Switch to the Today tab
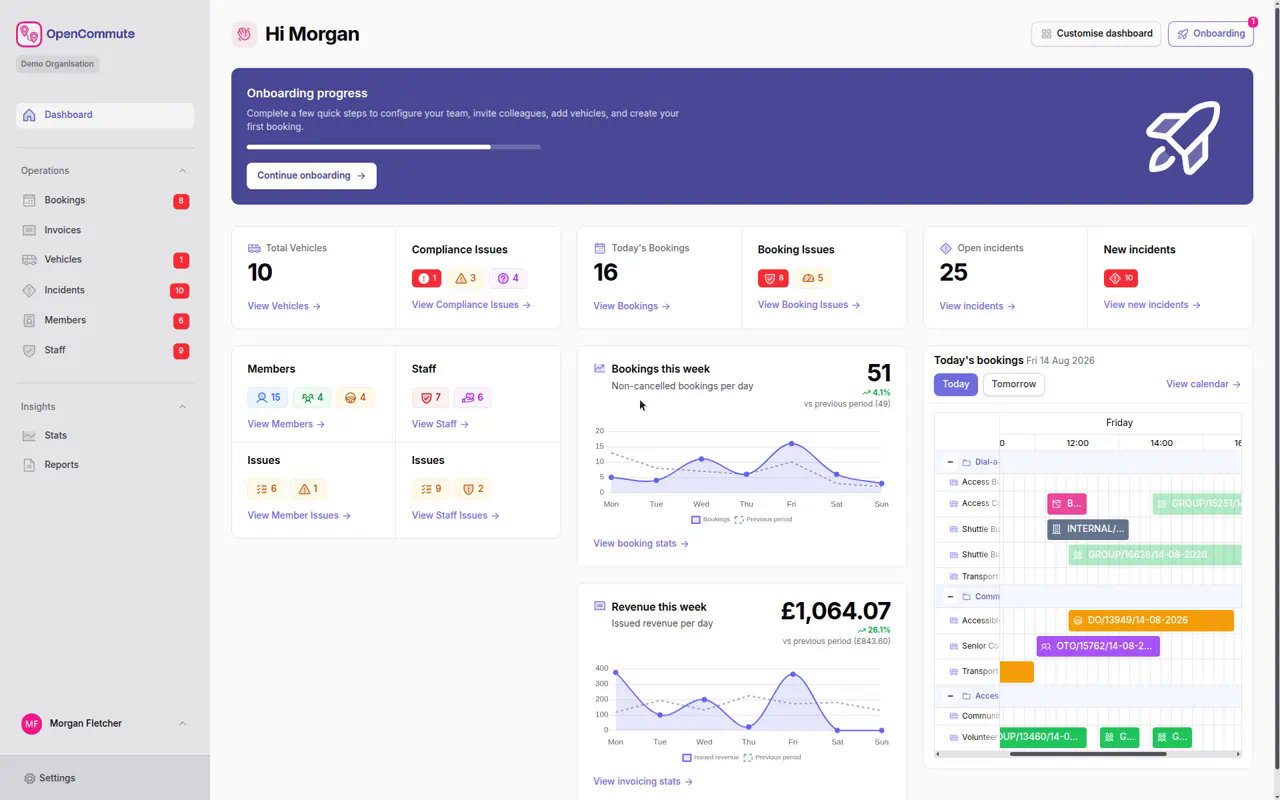This screenshot has width=1280, height=800. coord(956,384)
